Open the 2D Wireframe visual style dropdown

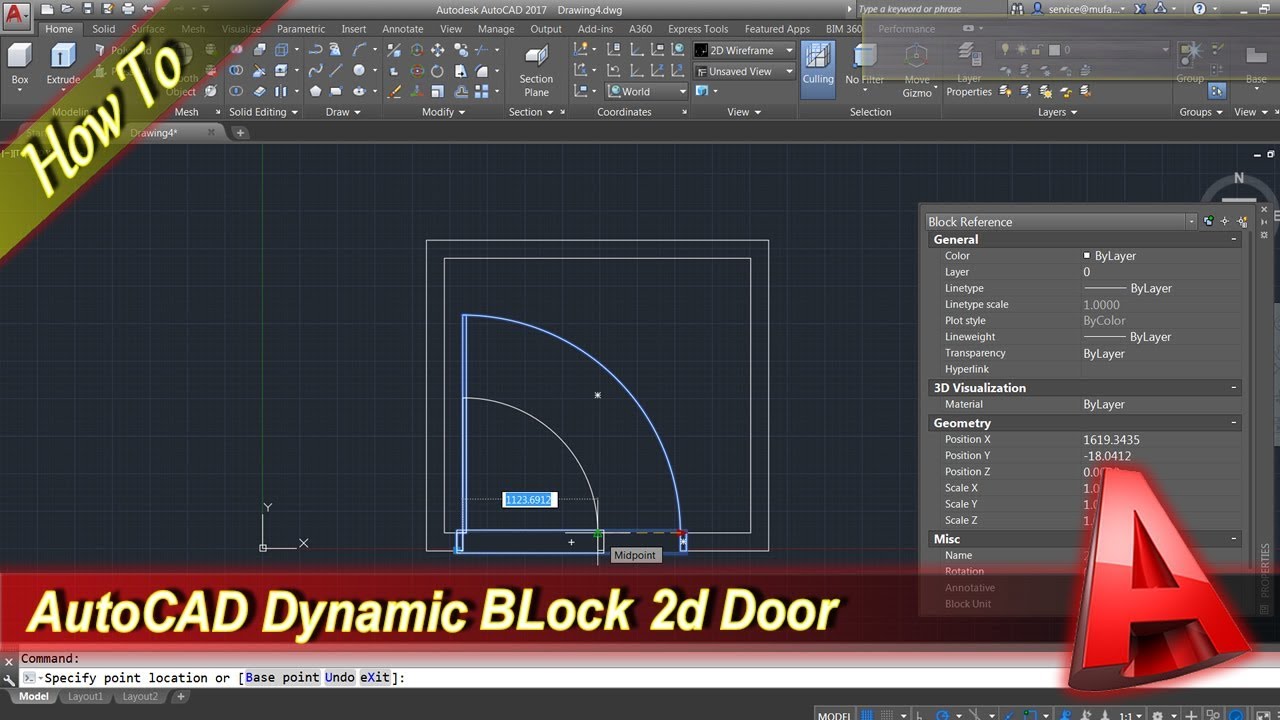coord(743,50)
